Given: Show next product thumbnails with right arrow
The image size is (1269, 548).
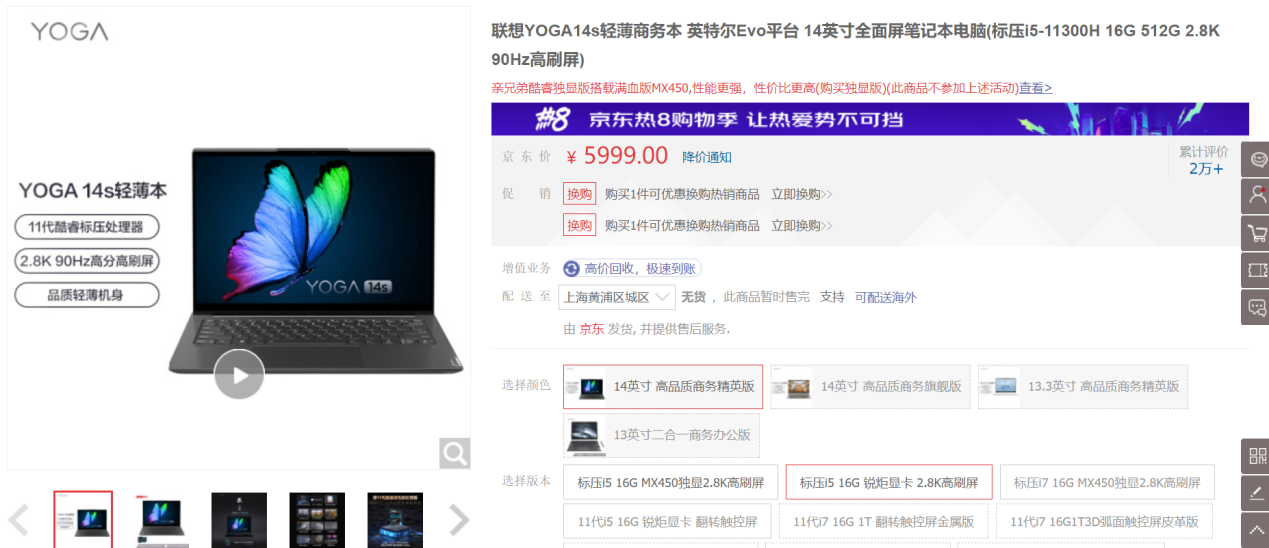Looking at the screenshot, I should pos(458,520).
